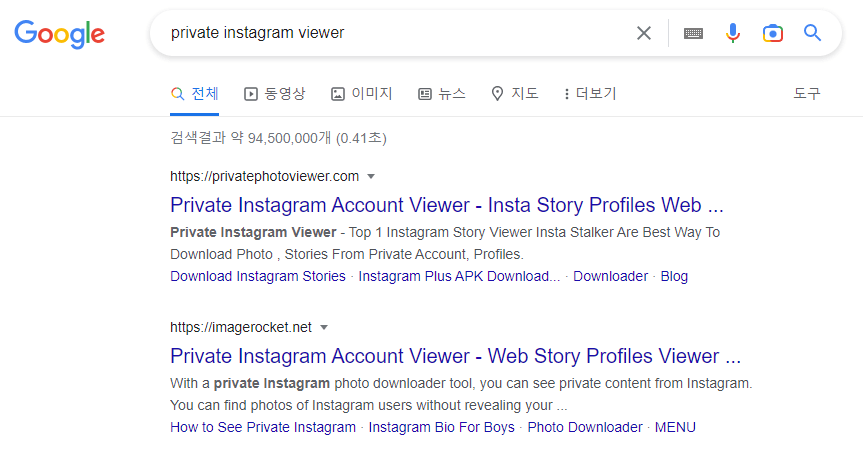Open search by image camera icon

tap(773, 33)
